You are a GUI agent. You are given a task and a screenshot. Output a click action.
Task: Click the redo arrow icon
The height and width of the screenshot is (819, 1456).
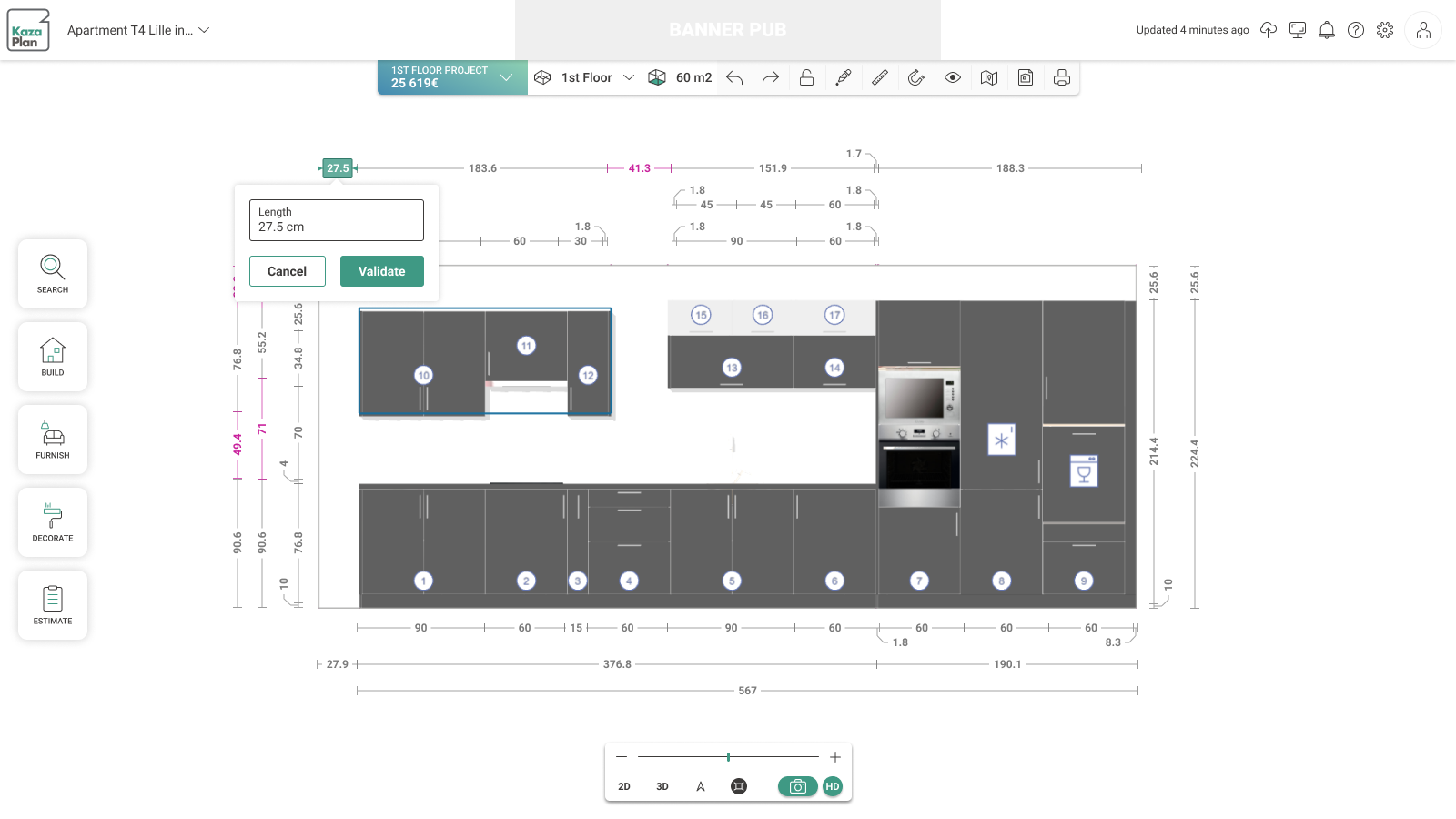[x=771, y=78]
